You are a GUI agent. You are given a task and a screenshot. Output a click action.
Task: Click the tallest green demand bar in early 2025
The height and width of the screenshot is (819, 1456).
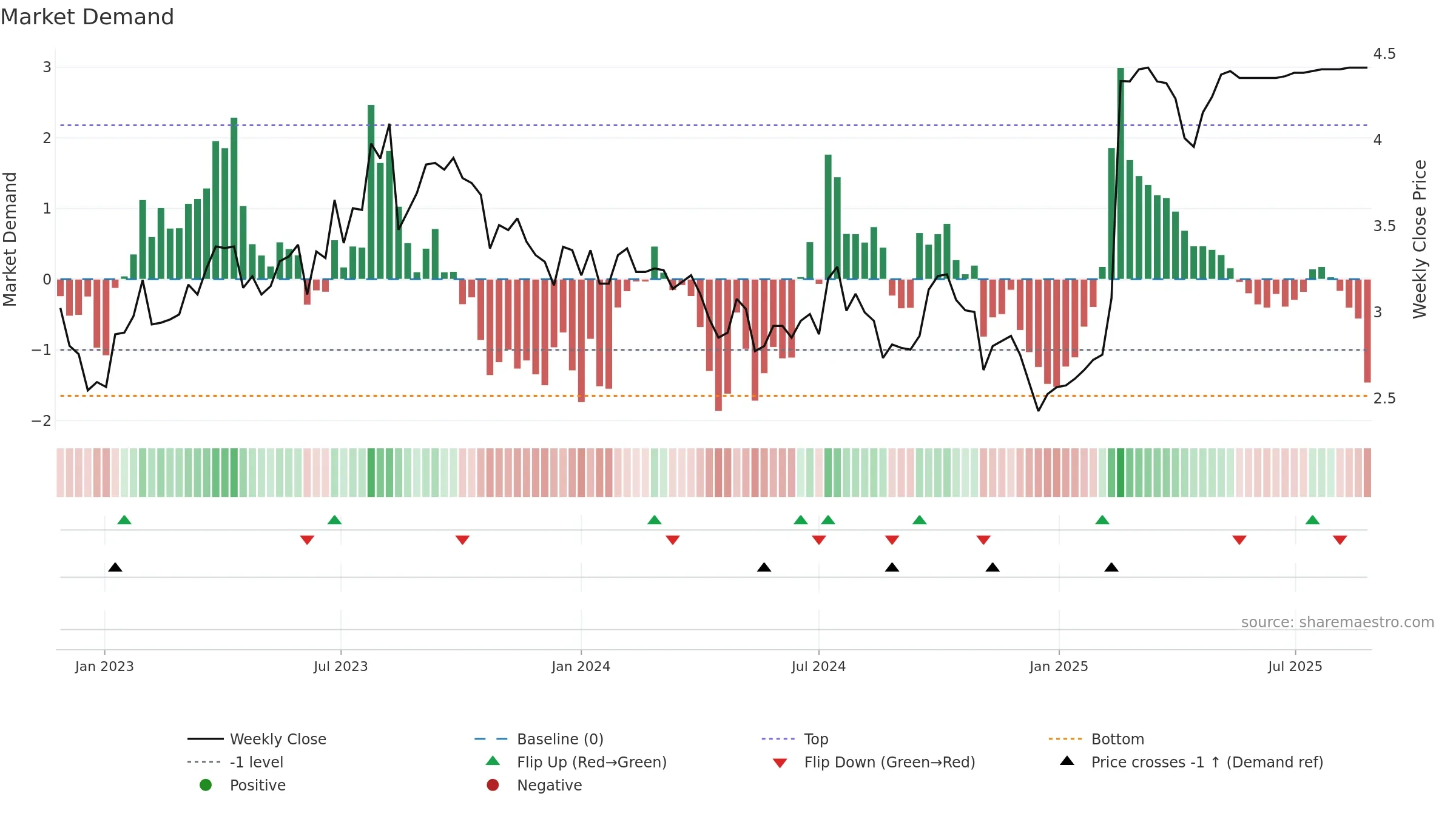coord(1121,174)
